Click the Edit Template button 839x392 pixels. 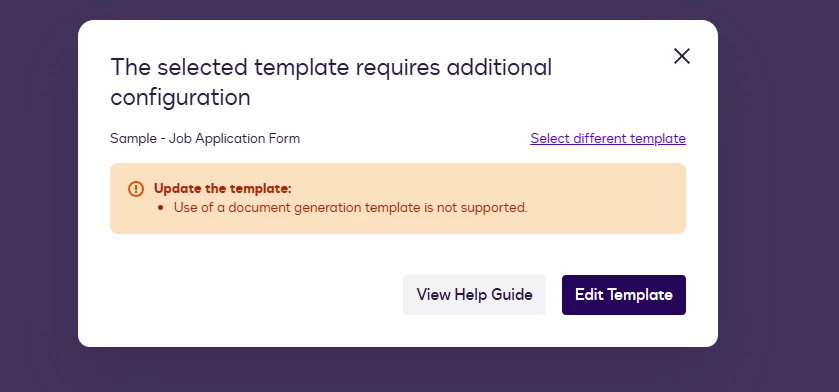(623, 295)
